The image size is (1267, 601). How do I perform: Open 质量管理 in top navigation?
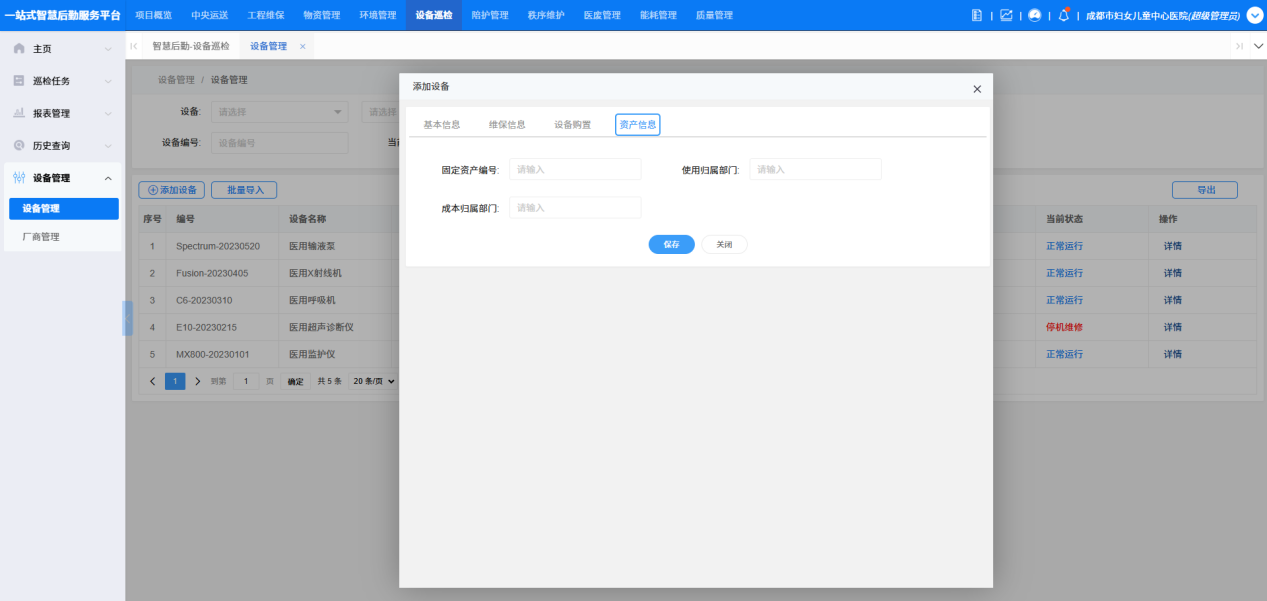click(714, 15)
